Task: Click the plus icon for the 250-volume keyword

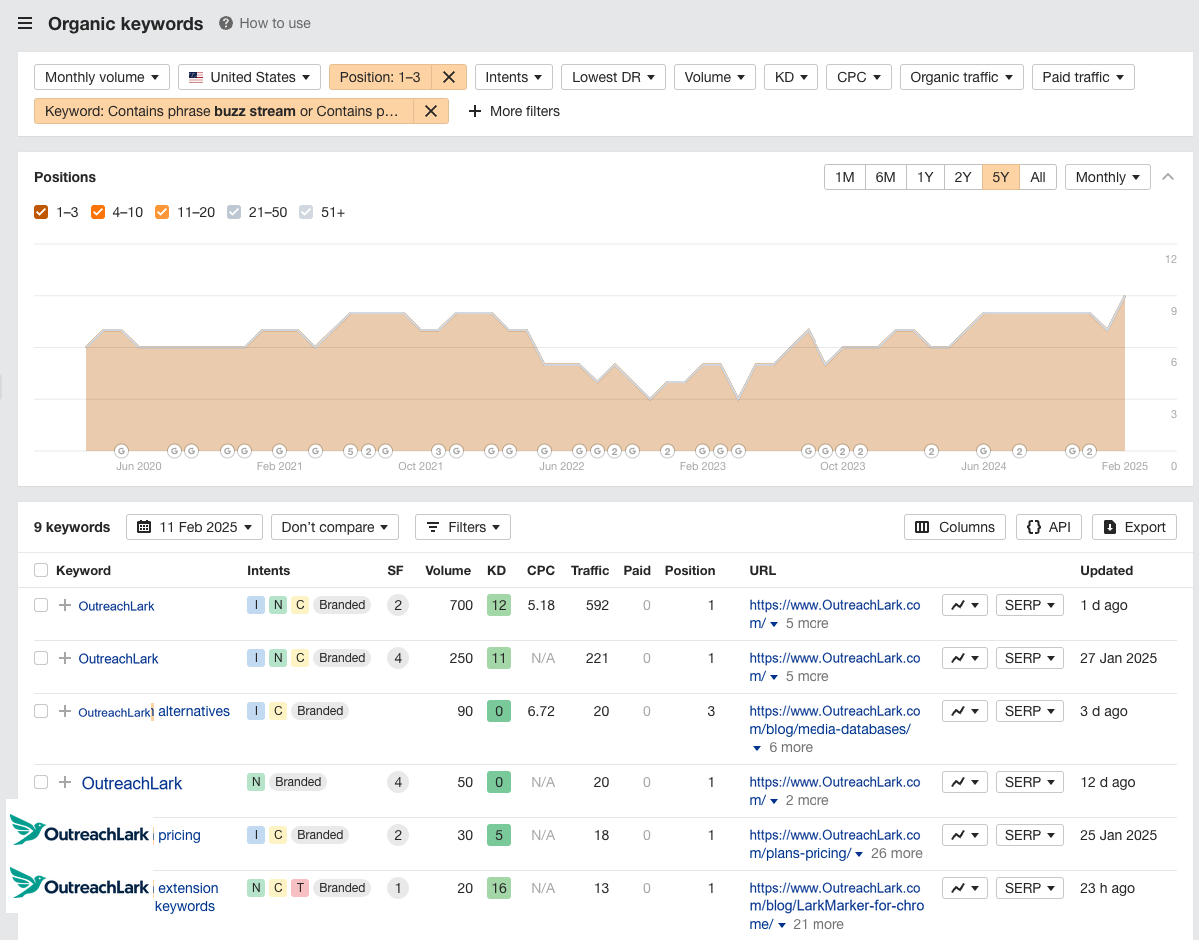Action: [65, 658]
